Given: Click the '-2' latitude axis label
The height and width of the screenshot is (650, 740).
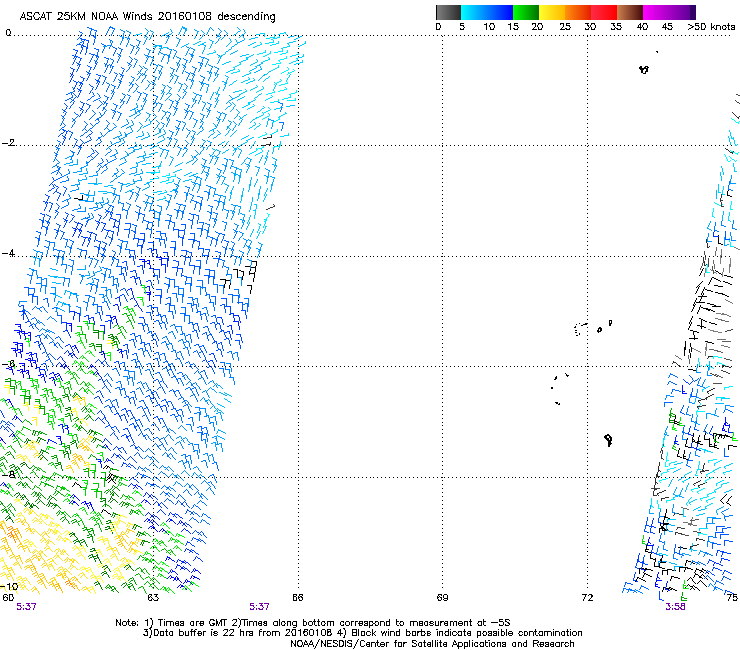Looking at the screenshot, I should tap(8, 143).
